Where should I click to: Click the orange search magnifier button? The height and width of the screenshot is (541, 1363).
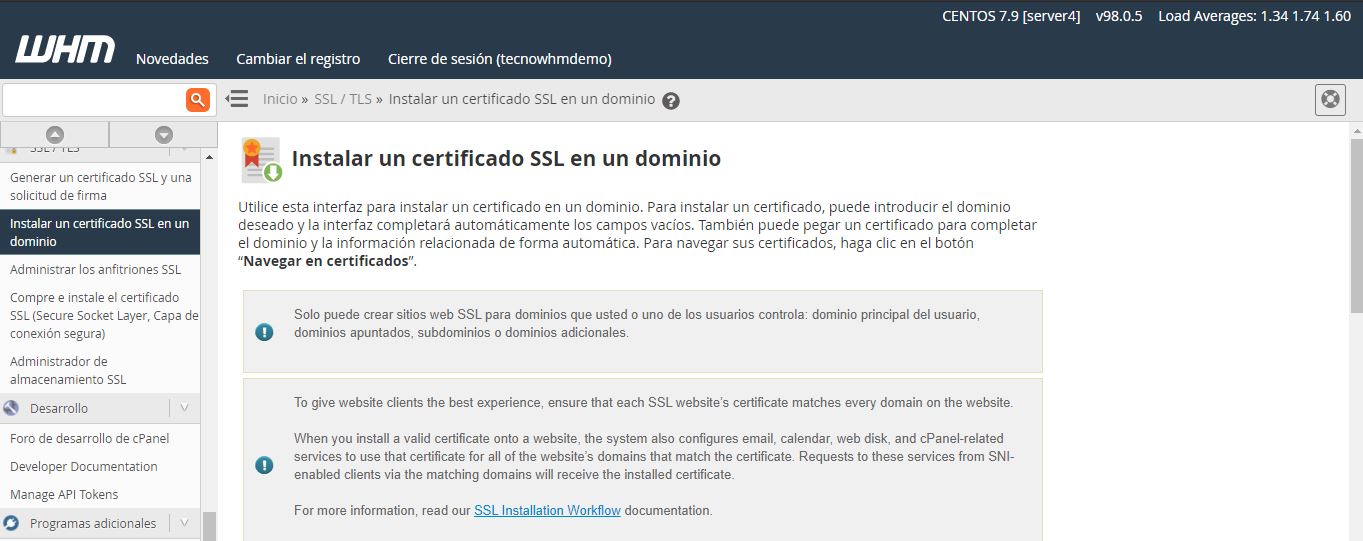(197, 99)
